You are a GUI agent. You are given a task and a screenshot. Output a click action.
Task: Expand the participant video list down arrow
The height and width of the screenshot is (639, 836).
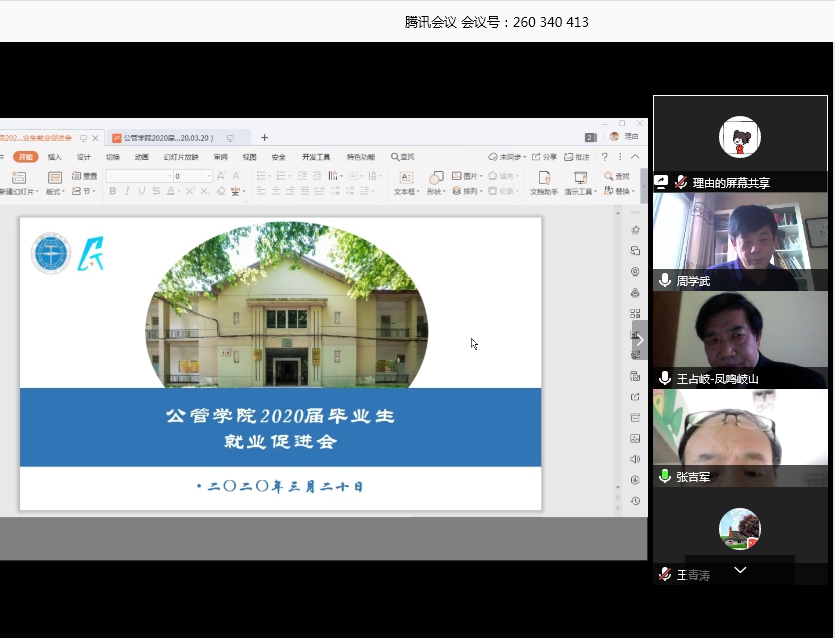coord(740,570)
